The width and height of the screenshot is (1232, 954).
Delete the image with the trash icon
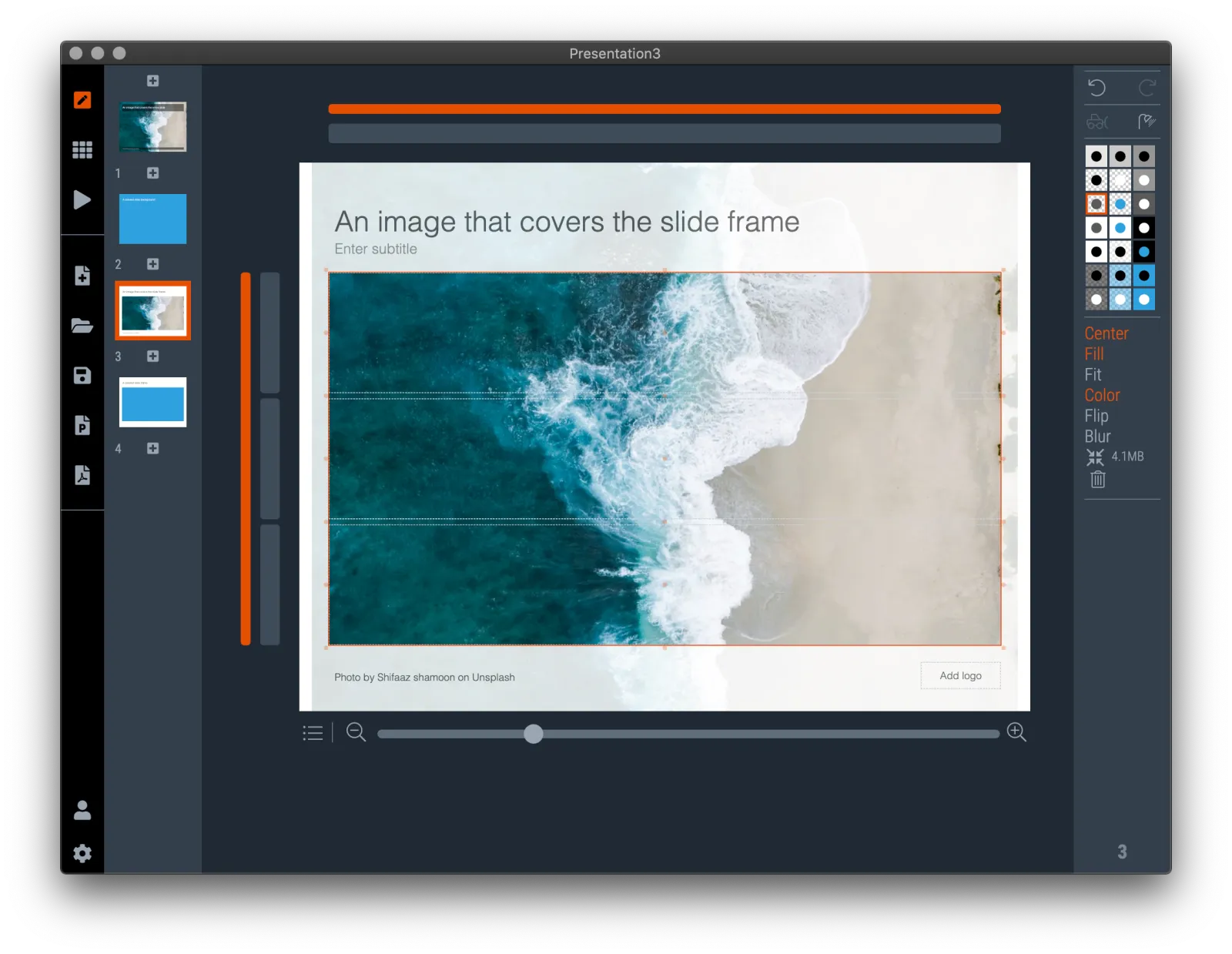point(1098,480)
